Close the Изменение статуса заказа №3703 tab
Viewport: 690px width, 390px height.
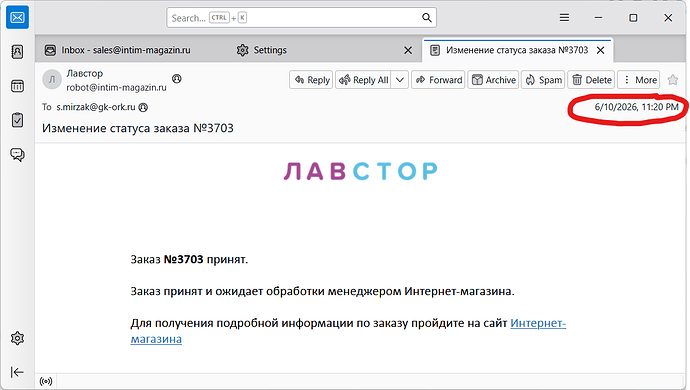600,50
